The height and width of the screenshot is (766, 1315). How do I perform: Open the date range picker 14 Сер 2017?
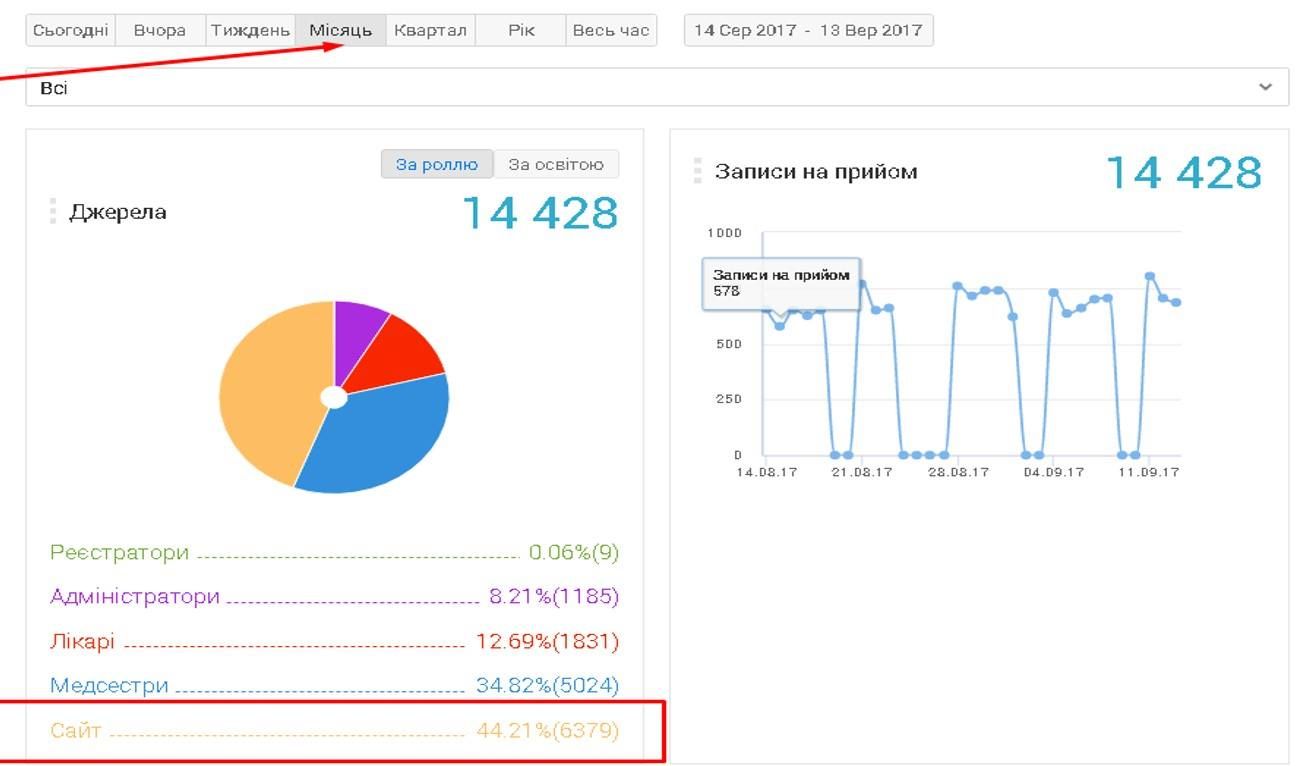808,30
